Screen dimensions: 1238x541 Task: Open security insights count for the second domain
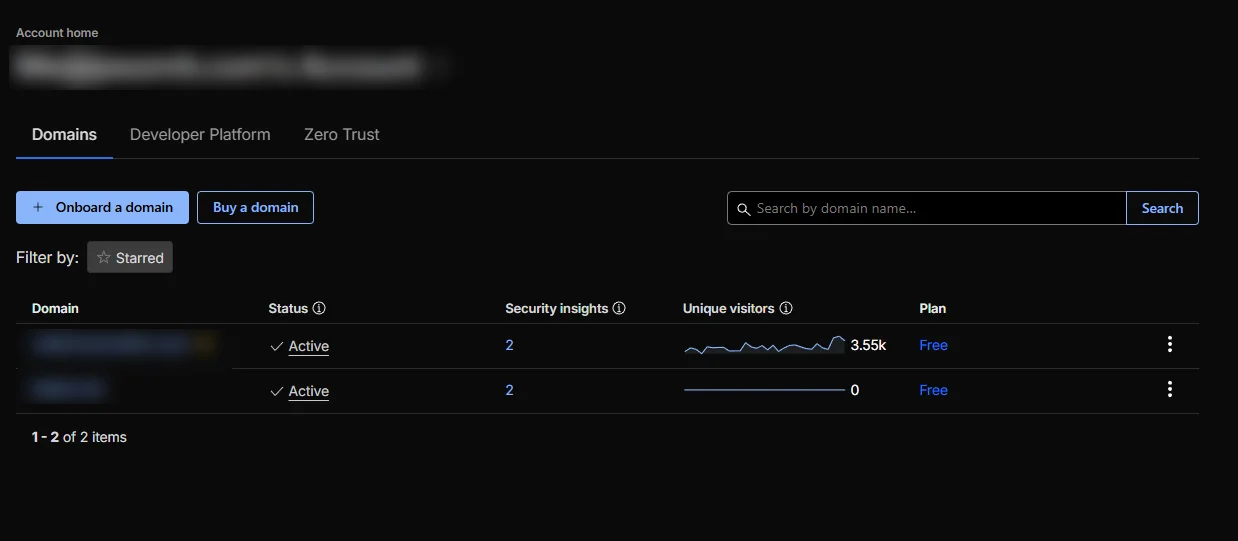(x=509, y=390)
